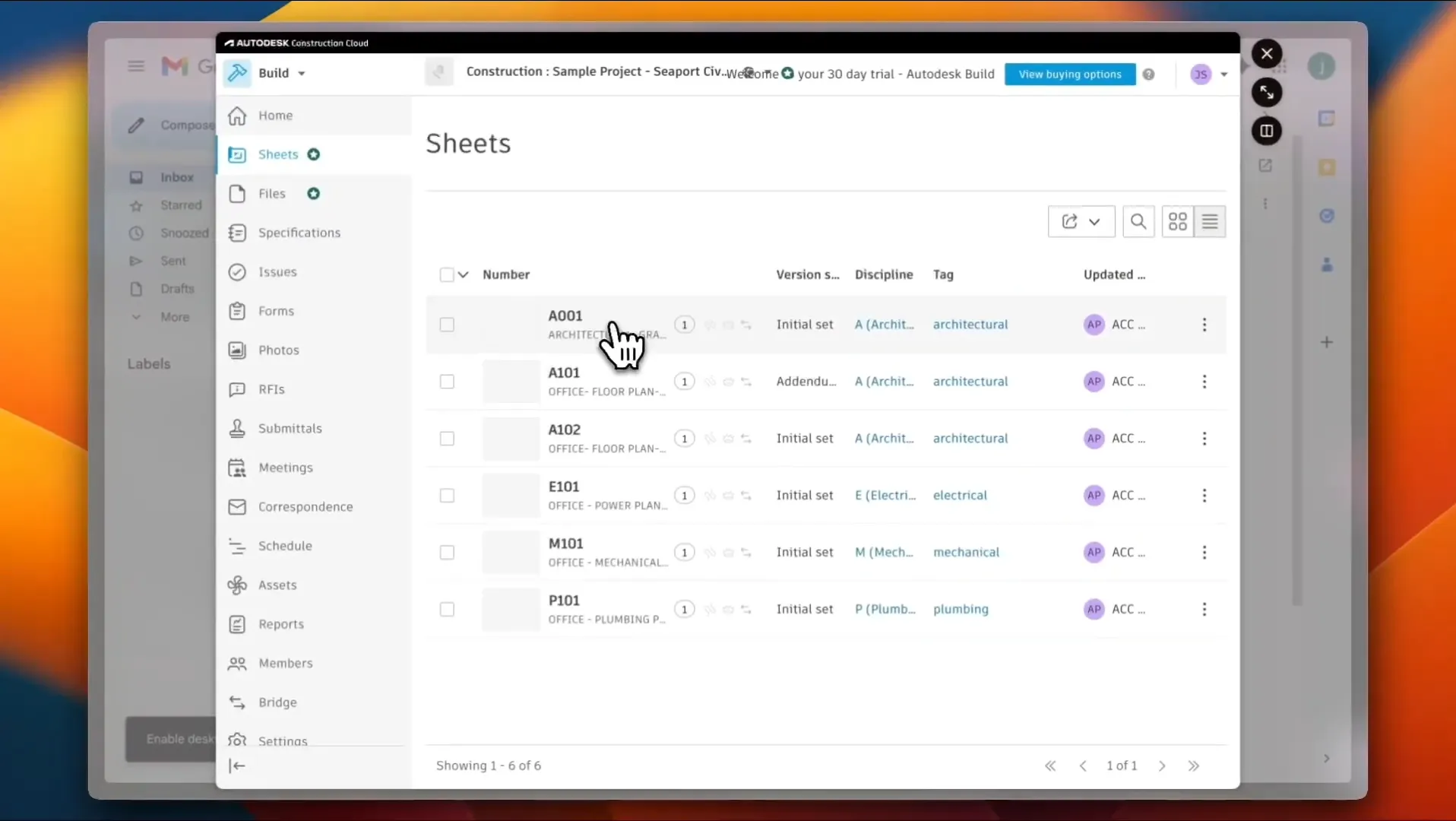Expand the More label group in Gmail
The image size is (1456, 821).
[x=174, y=317]
